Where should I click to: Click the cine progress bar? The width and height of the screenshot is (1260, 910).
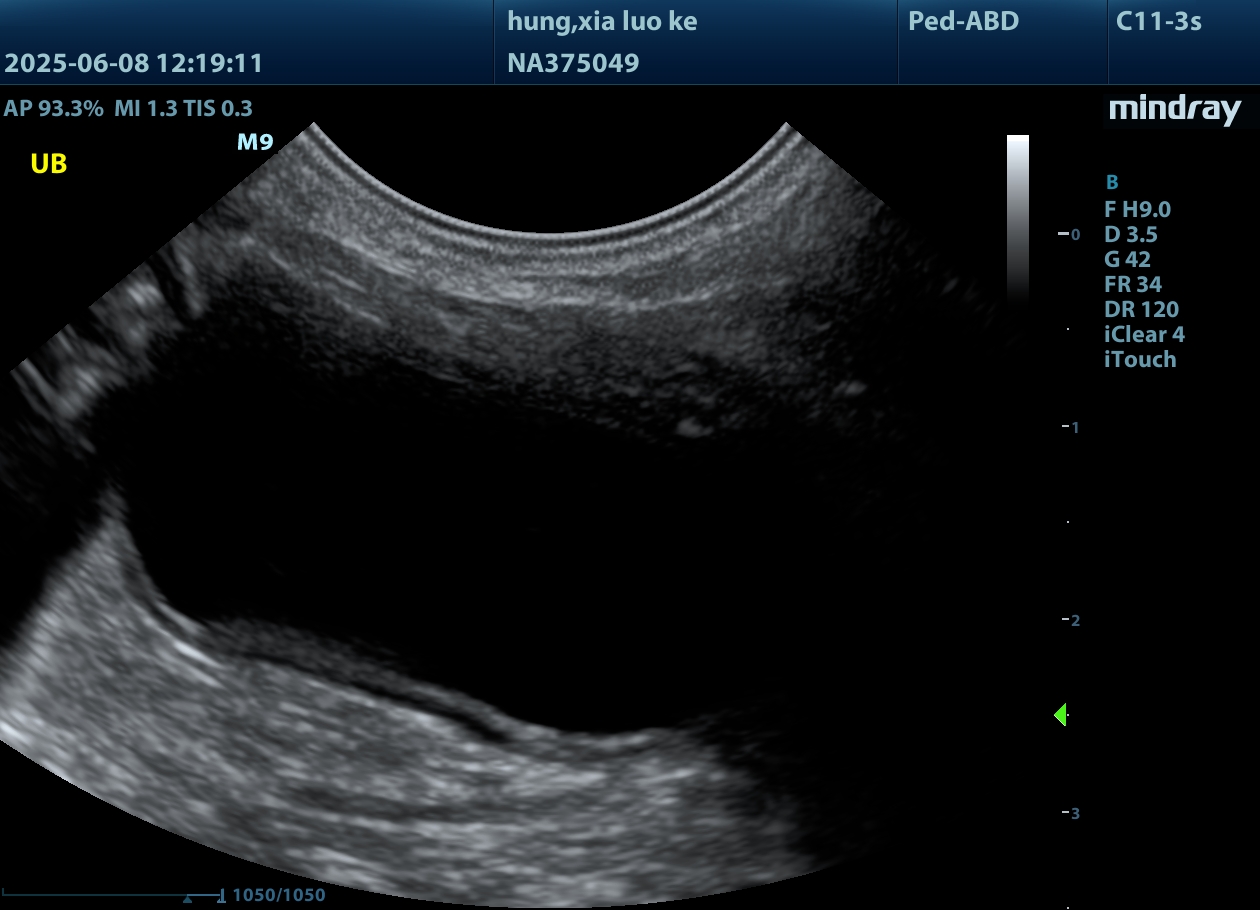[112, 895]
